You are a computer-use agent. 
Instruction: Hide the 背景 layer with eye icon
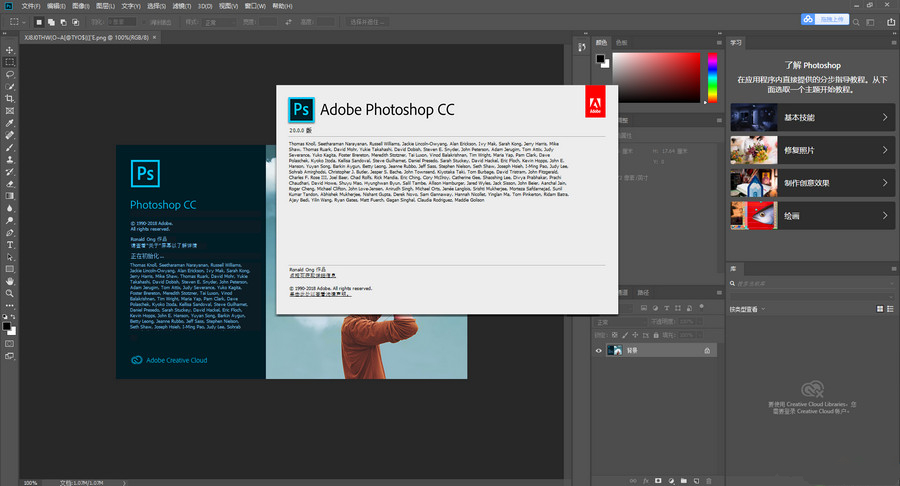[x=599, y=351]
